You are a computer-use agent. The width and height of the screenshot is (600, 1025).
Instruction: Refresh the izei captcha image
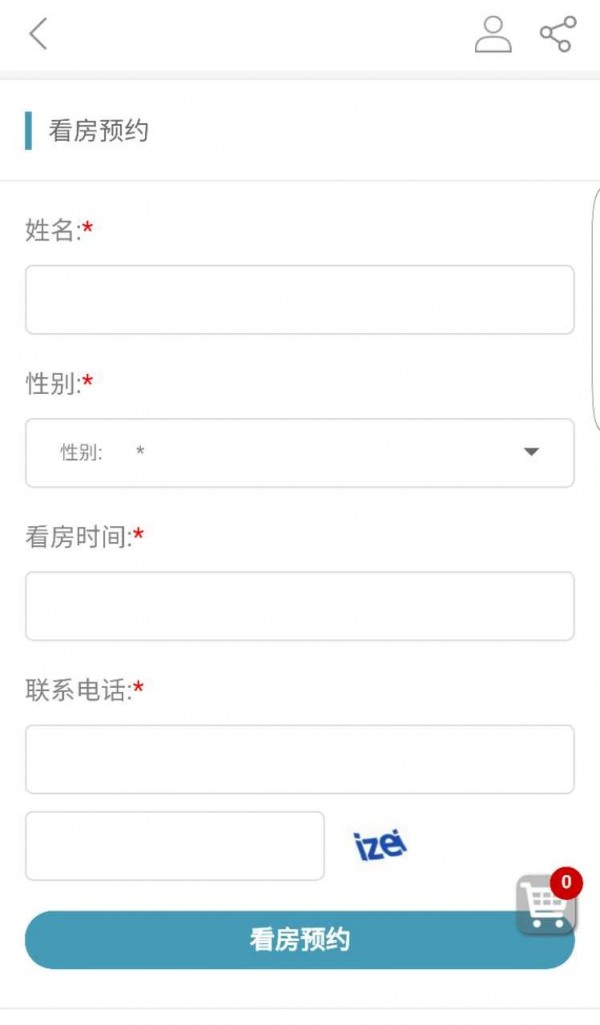pos(381,846)
